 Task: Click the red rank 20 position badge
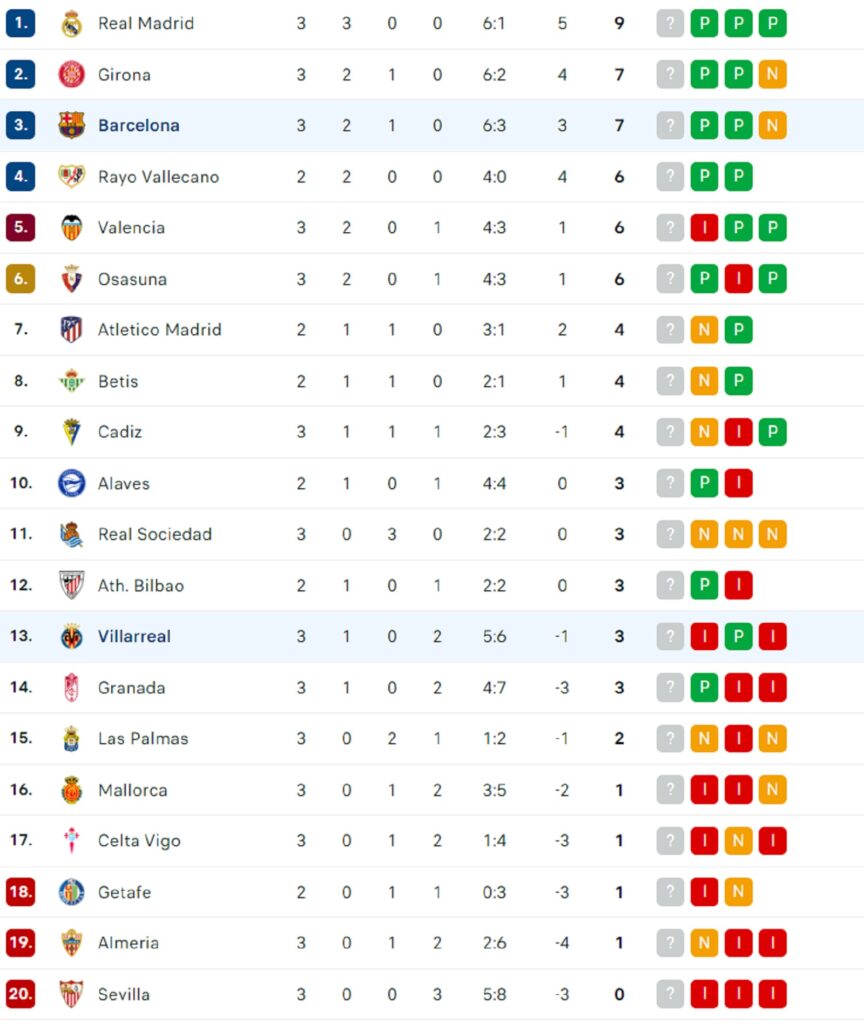pos(20,994)
